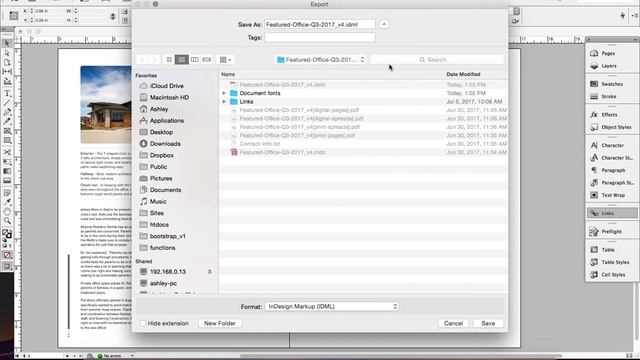Image resolution: width=640 pixels, height=360 pixels.
Task: Toggle Hide extension checkbox
Action: (x=143, y=323)
